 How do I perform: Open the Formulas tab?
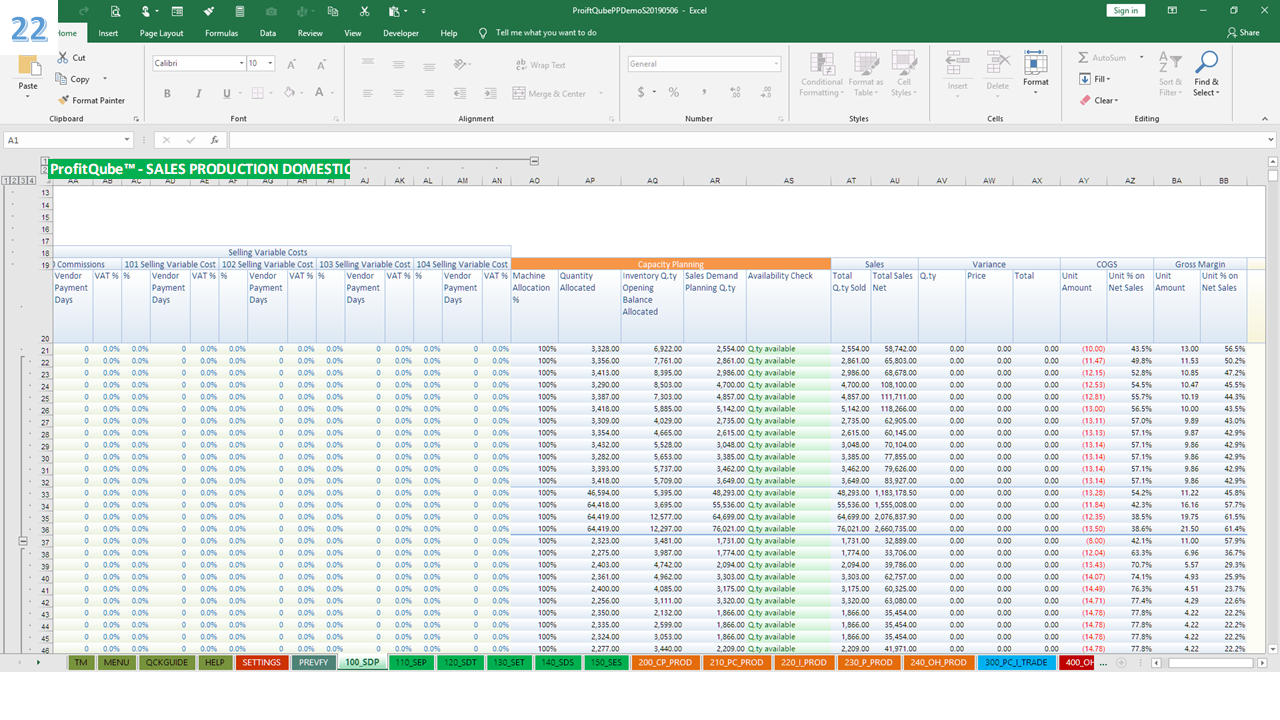pyautogui.click(x=222, y=33)
